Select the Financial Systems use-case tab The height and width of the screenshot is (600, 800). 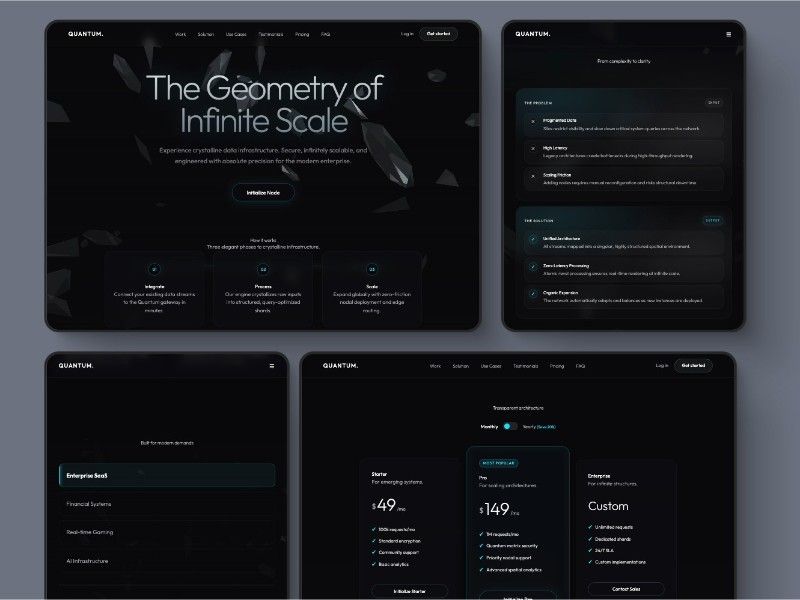click(167, 504)
